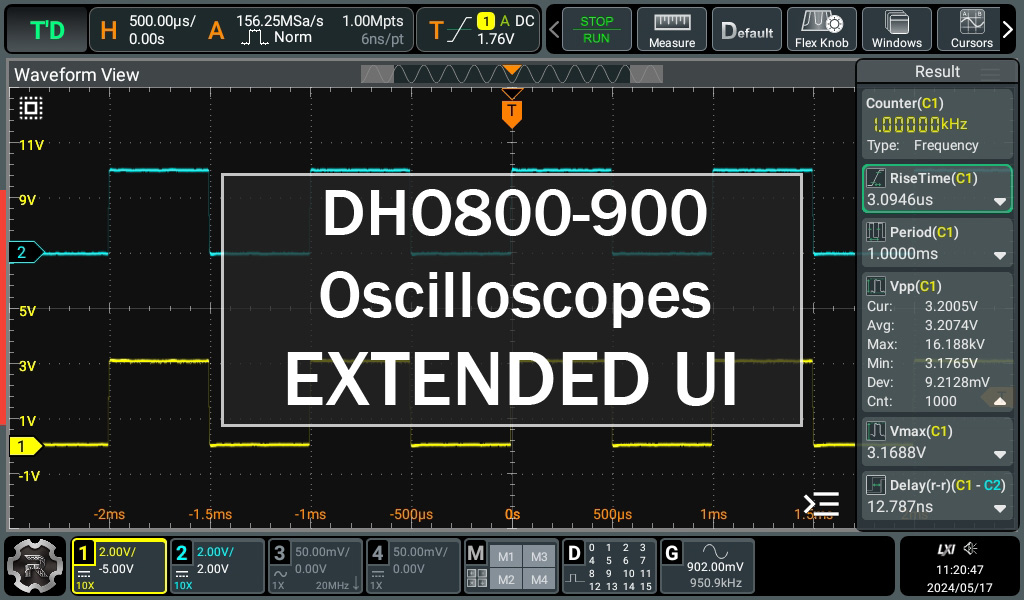Open the Windows icon
Image resolution: width=1024 pixels, height=600 pixels.
pos(897,30)
